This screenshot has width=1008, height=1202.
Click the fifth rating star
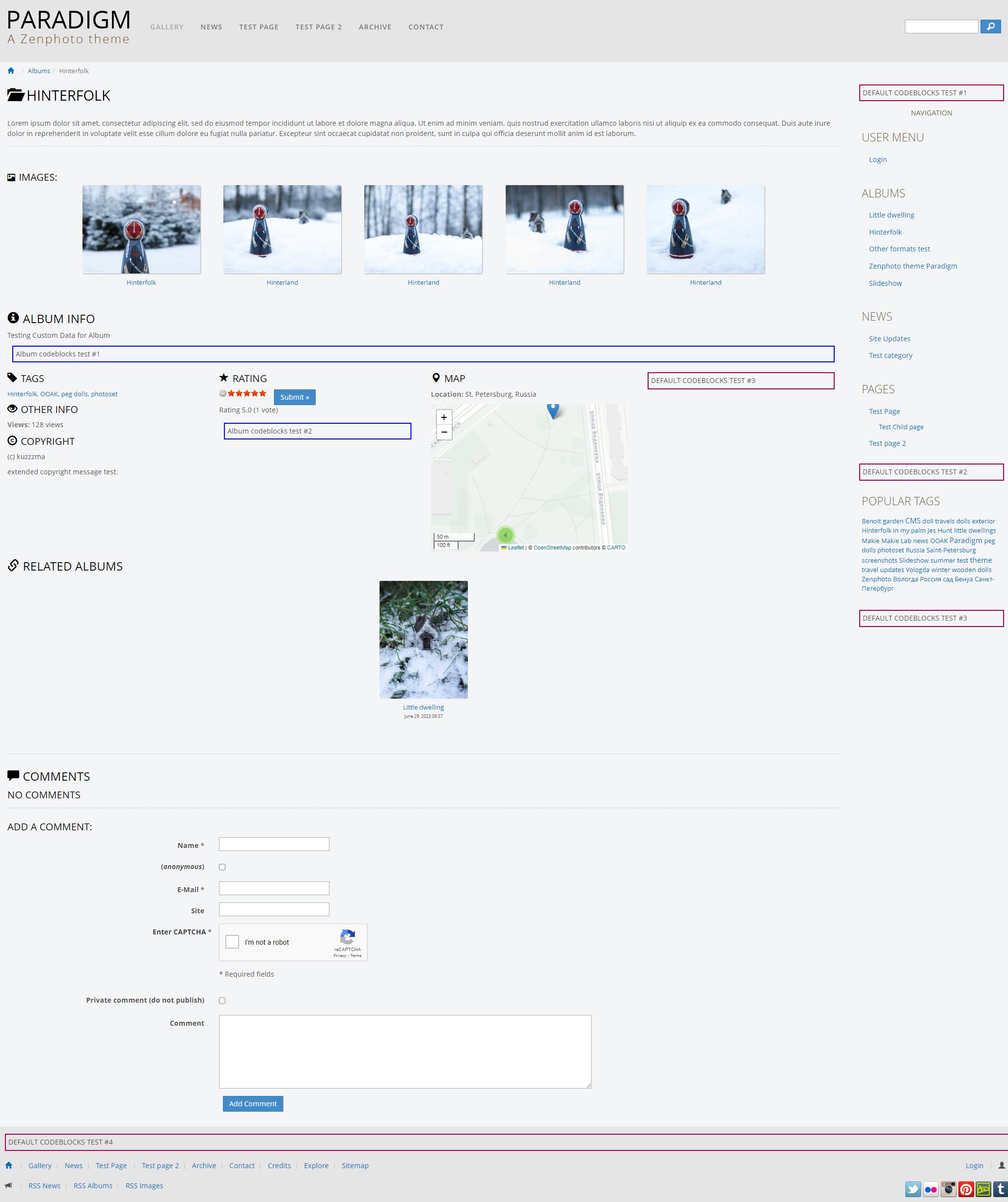point(263,393)
